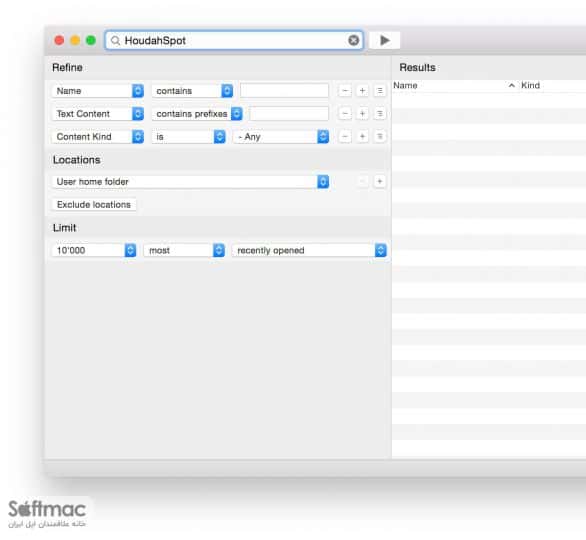Open the Content Kind row options menu
This screenshot has height=540, width=586.
[x=379, y=136]
